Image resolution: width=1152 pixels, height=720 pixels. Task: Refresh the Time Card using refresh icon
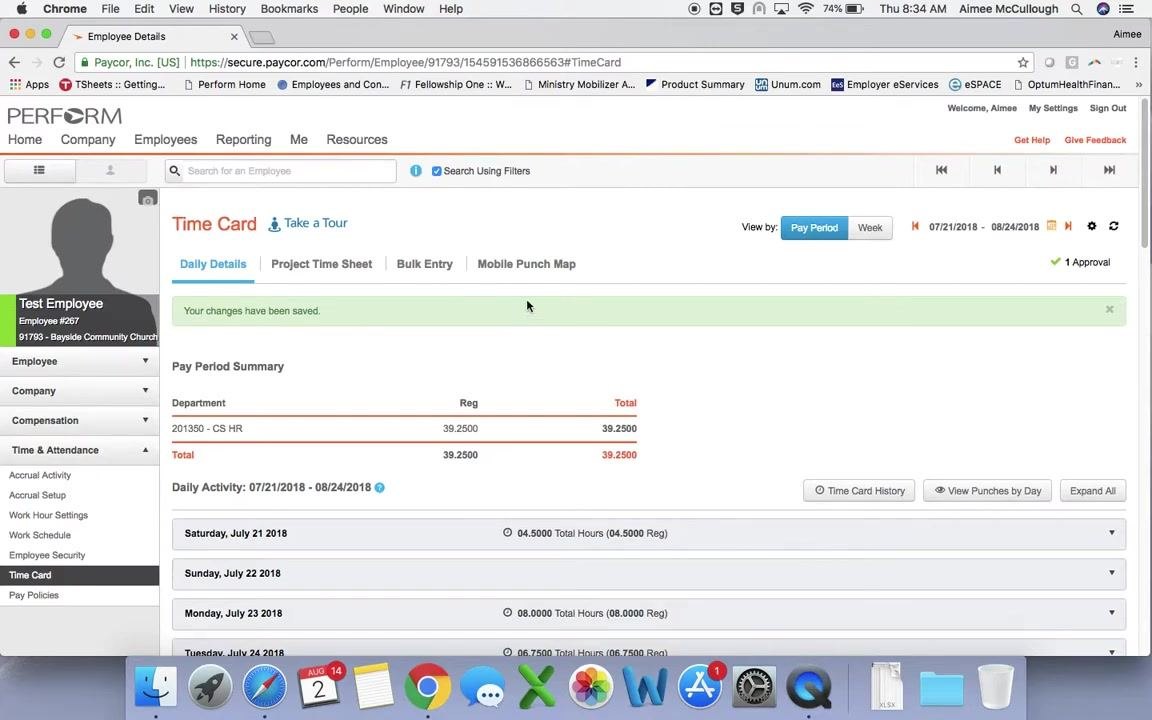click(x=1114, y=226)
